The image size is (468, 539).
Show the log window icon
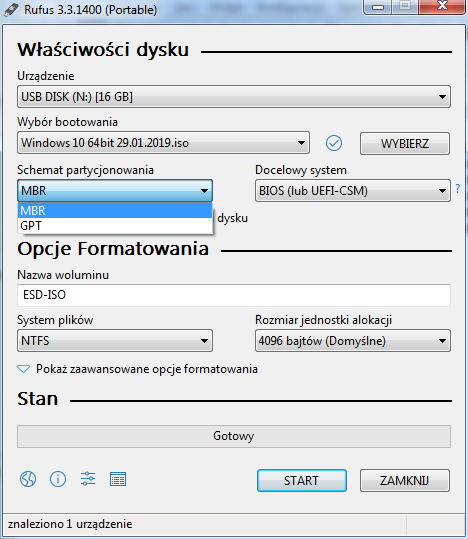pyautogui.click(x=118, y=479)
